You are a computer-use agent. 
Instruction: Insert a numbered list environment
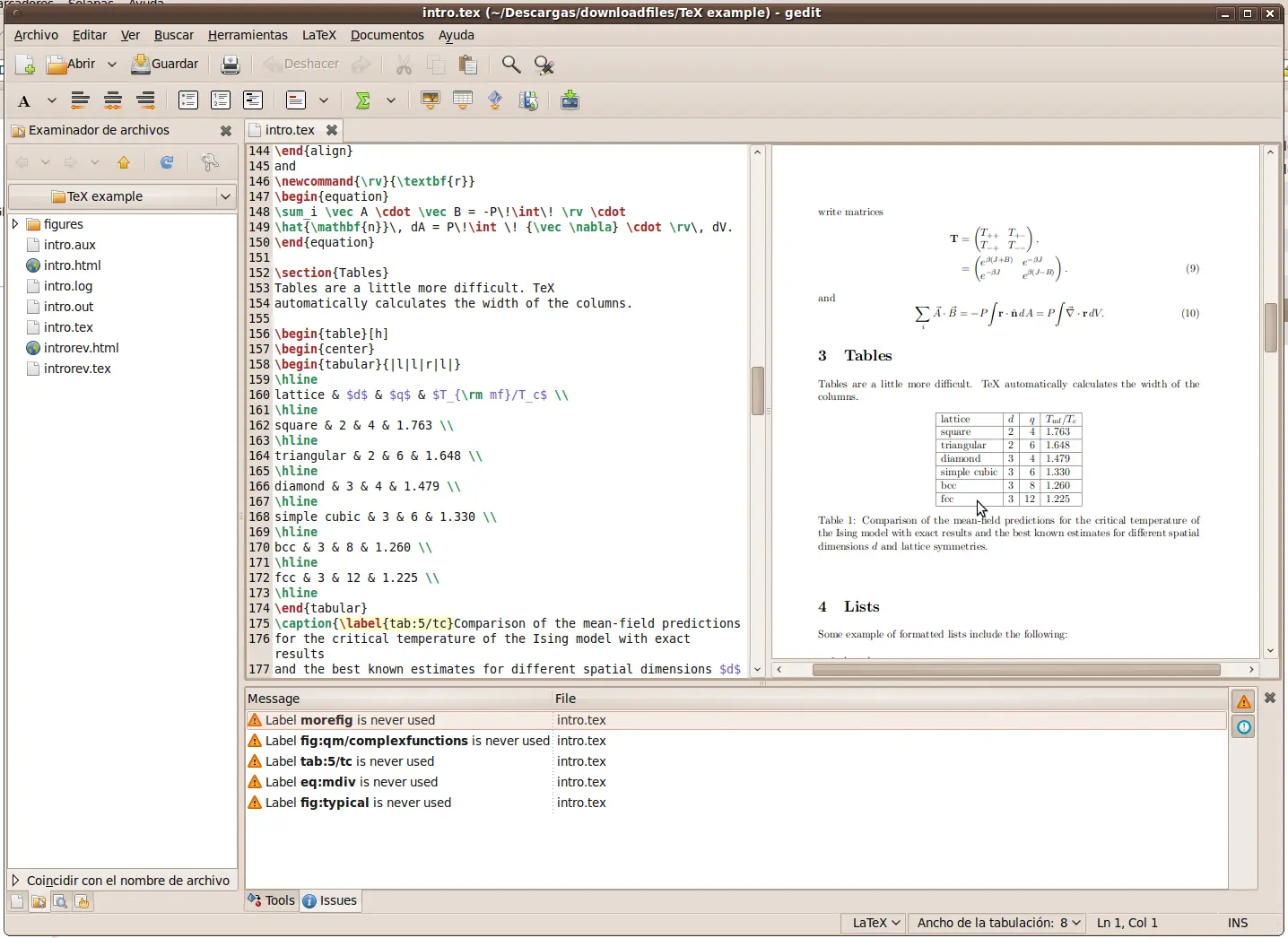[221, 100]
